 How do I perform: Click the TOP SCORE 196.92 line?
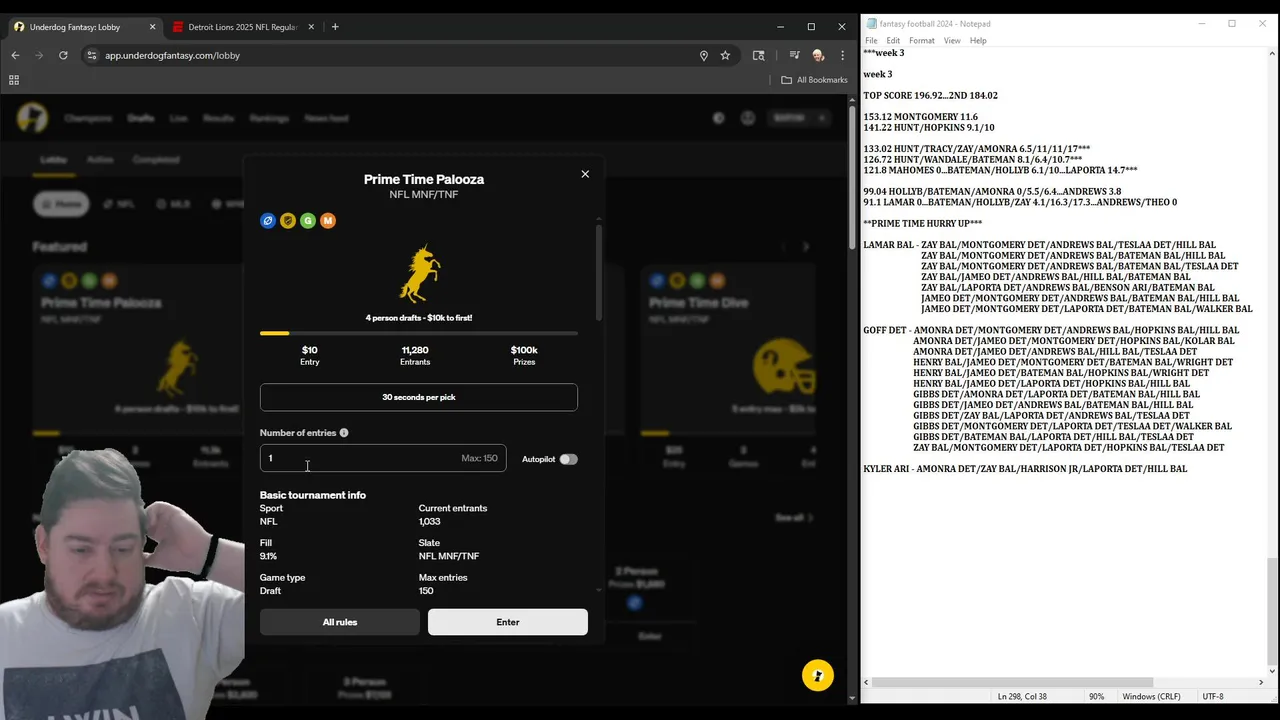930,96
